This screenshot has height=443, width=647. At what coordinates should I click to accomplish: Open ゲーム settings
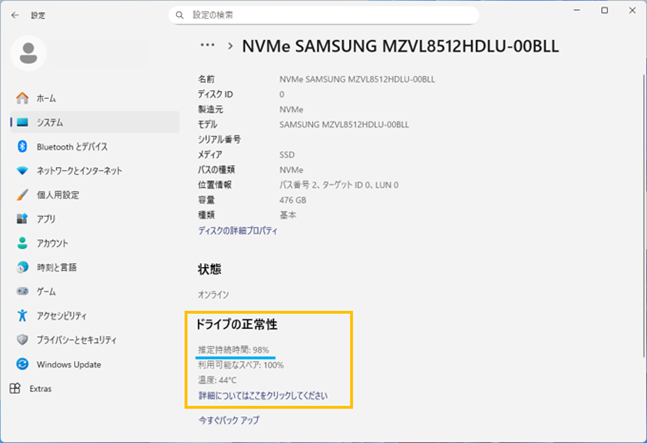click(95, 291)
